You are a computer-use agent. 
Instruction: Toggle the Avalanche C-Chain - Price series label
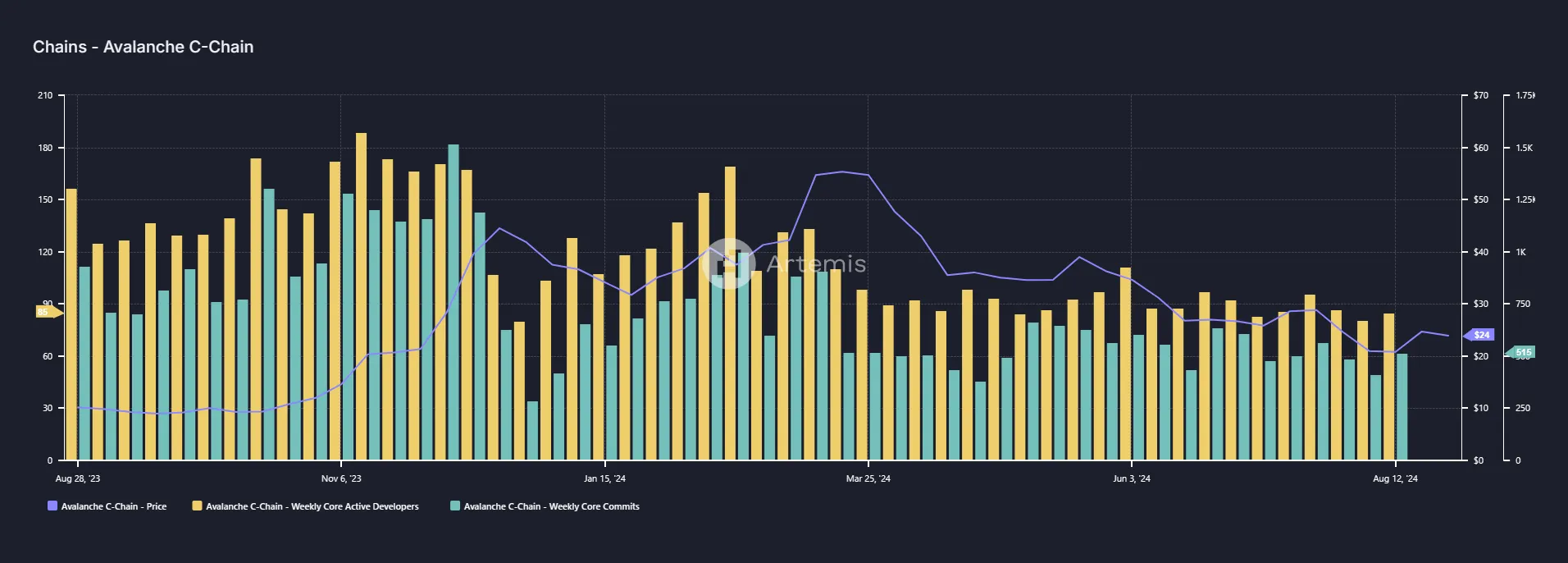click(114, 506)
